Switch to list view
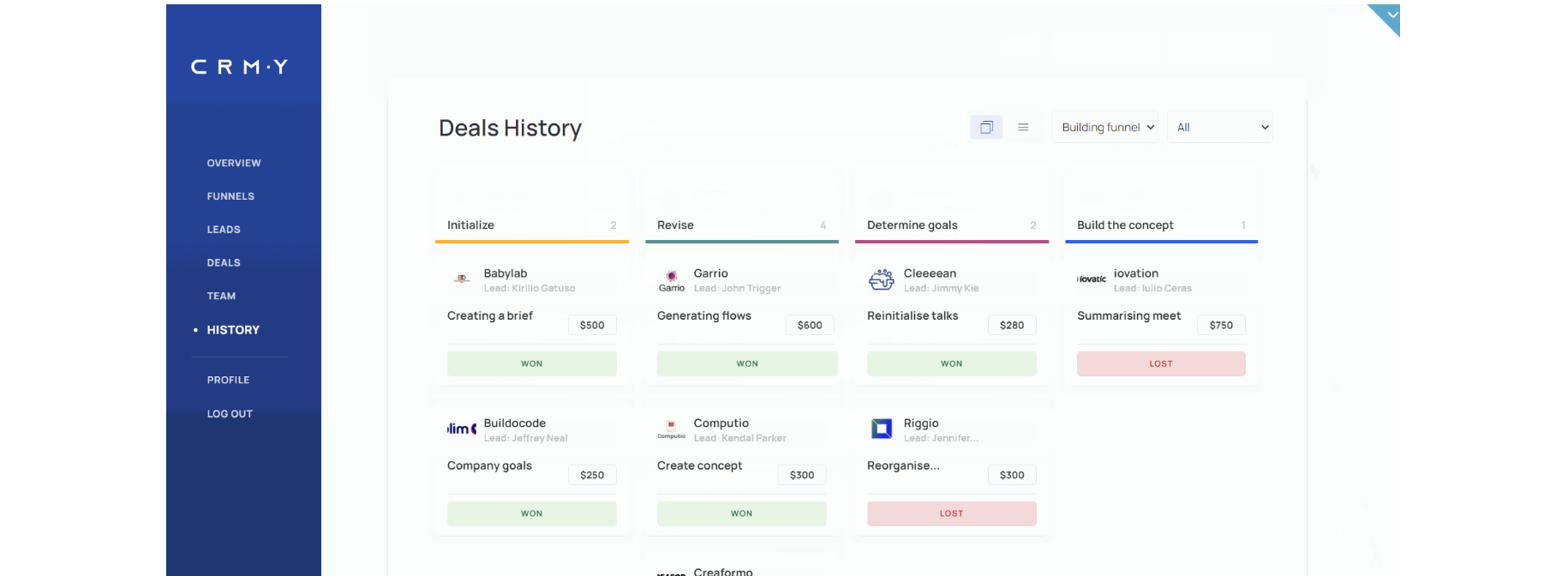 point(1023,127)
